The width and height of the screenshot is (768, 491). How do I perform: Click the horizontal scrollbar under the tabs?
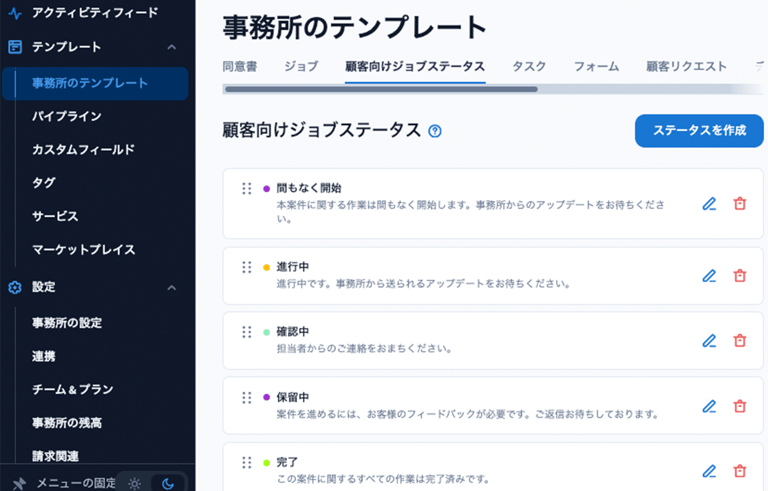coord(381,89)
